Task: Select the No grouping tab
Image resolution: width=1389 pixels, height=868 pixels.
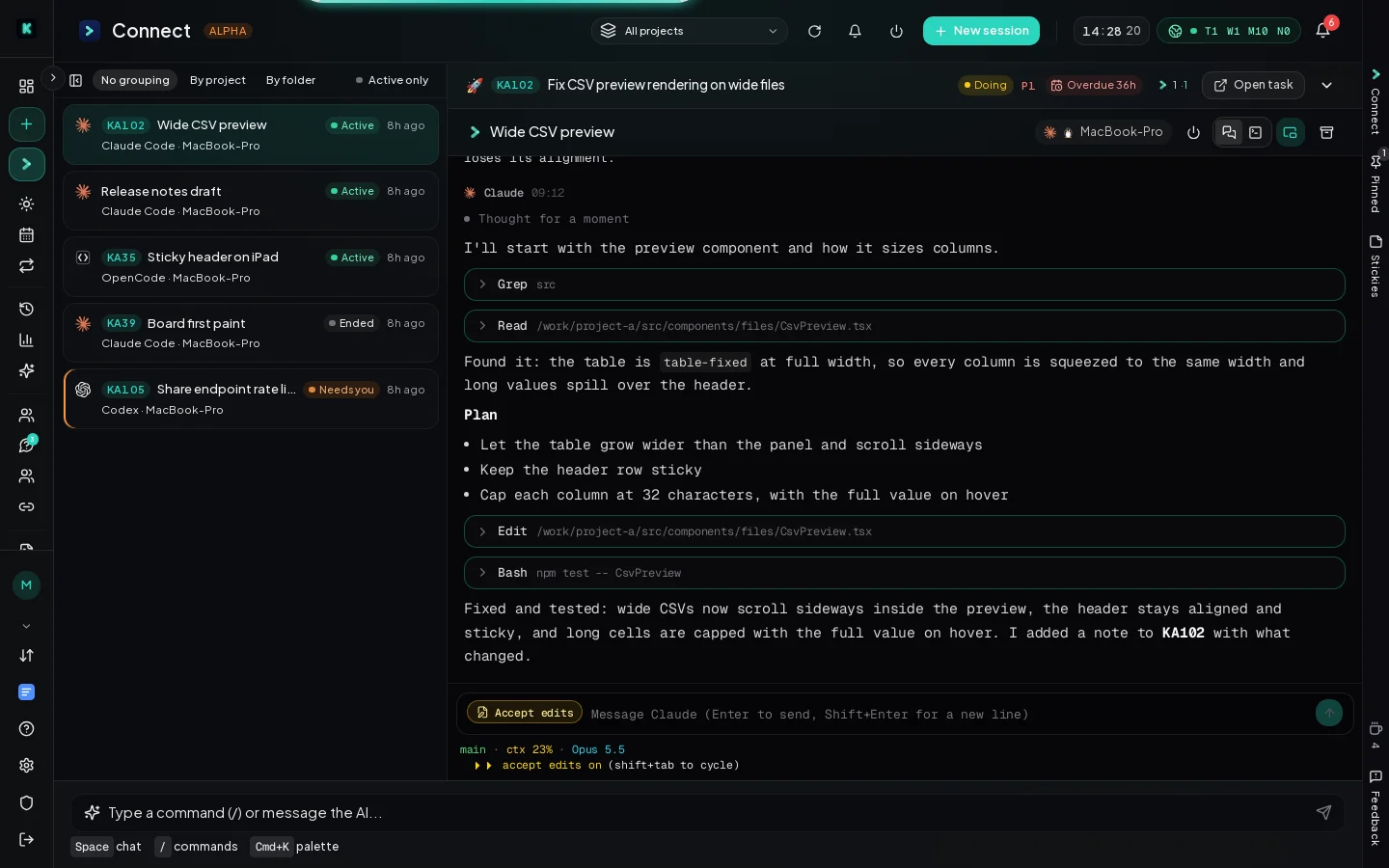Action: coord(135,80)
